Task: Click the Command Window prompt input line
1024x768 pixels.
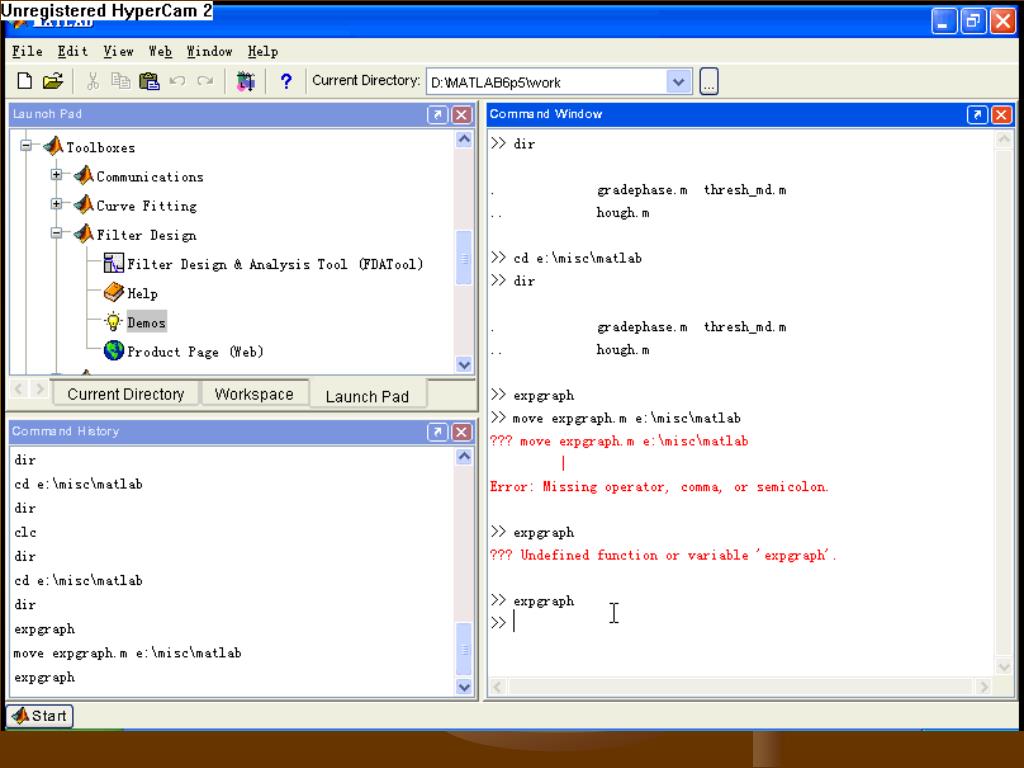Action: pos(741,622)
